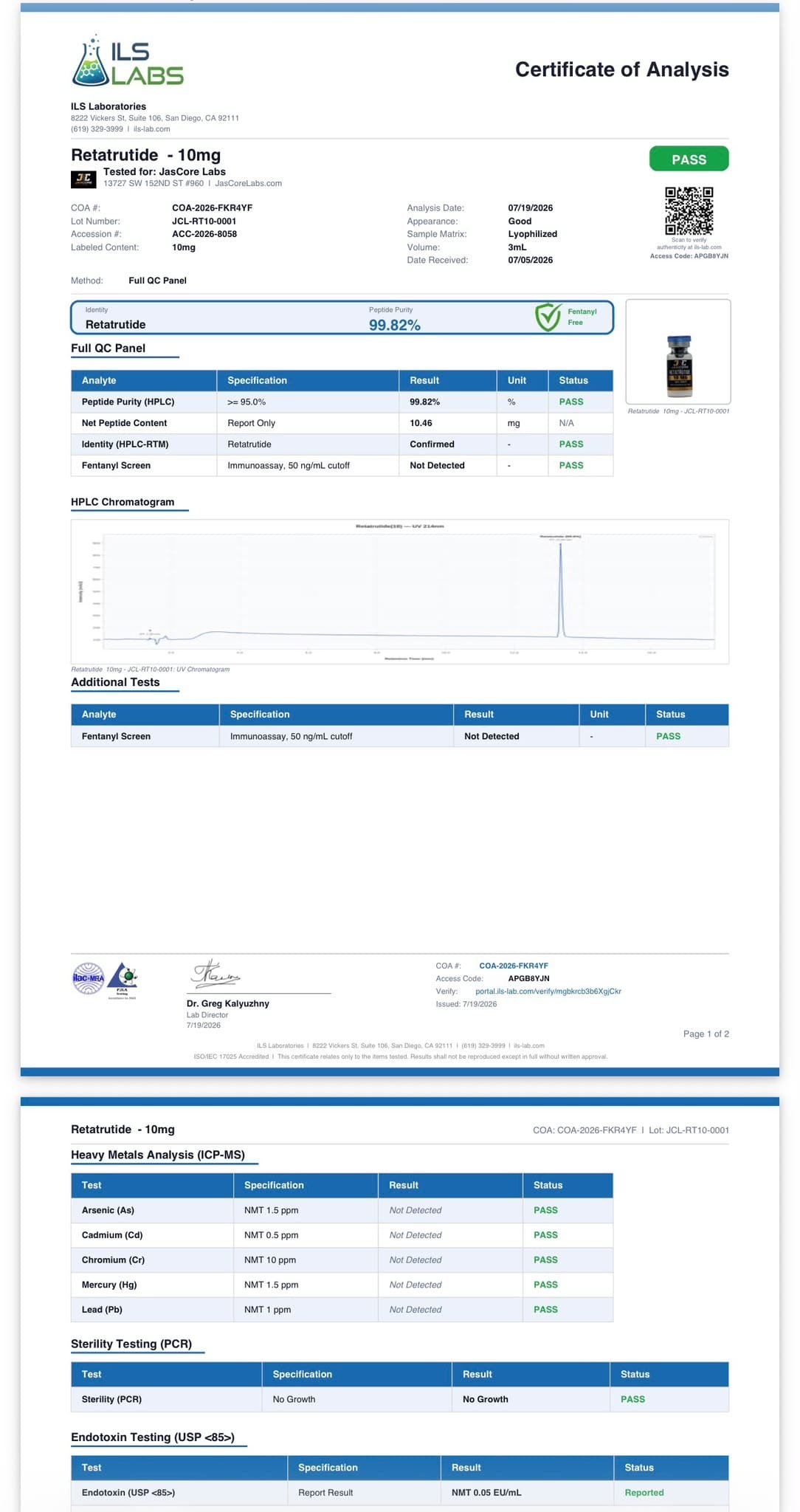Click the green 'Reported' endotoxin status
The image size is (800, 1512).
click(644, 1493)
